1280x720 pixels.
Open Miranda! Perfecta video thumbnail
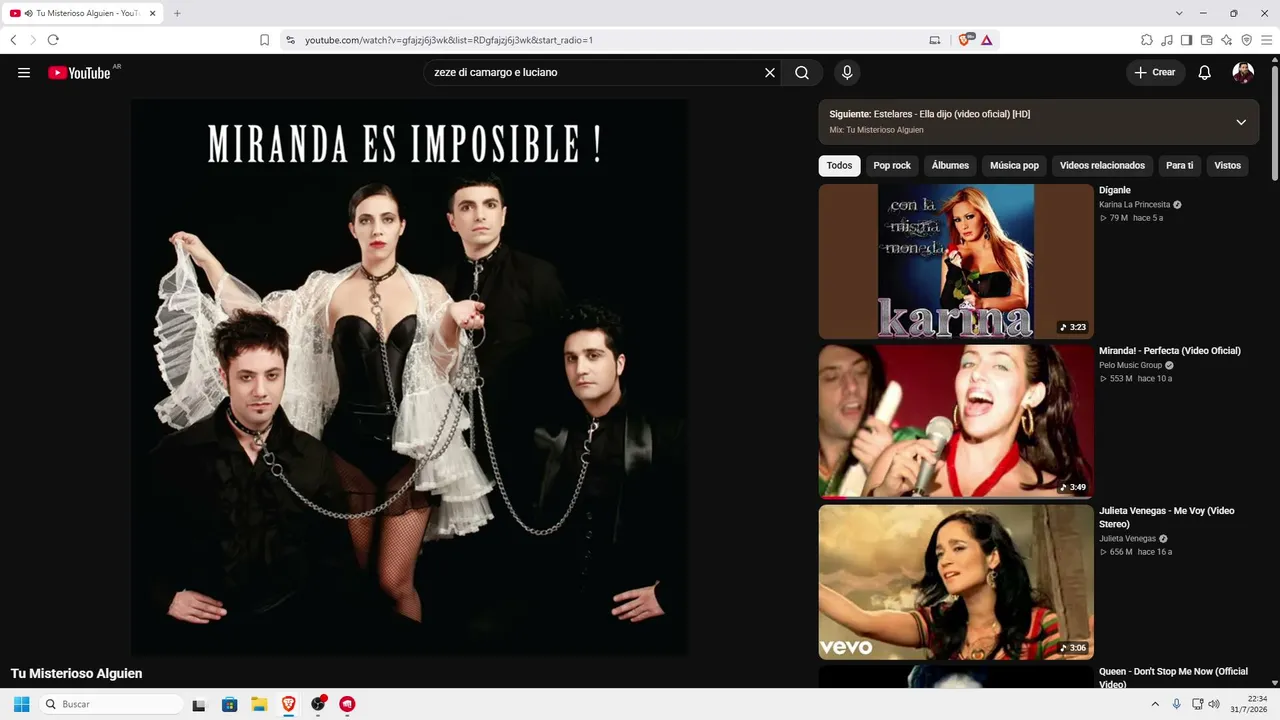coord(956,422)
